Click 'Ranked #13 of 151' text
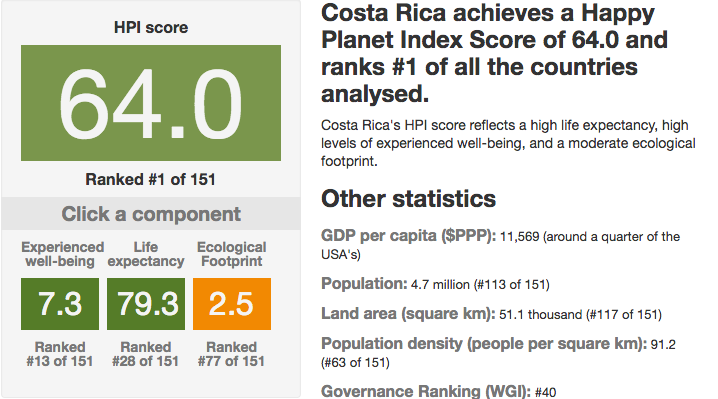This screenshot has width=718, height=399. tap(60, 354)
